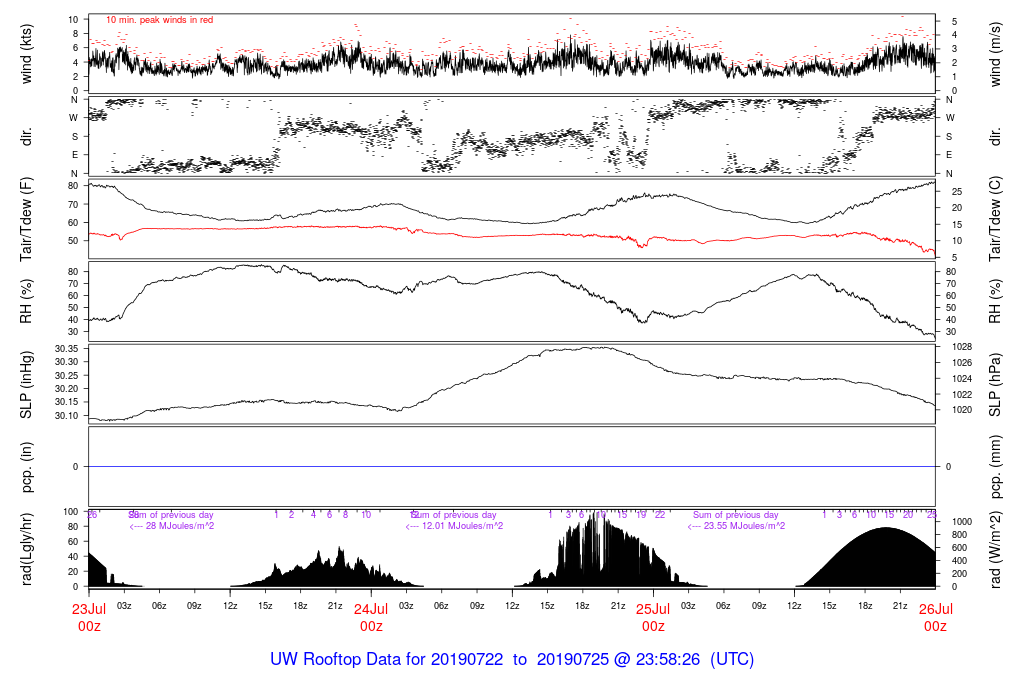Click the 'wind (m/s)' axis label

(995, 54)
